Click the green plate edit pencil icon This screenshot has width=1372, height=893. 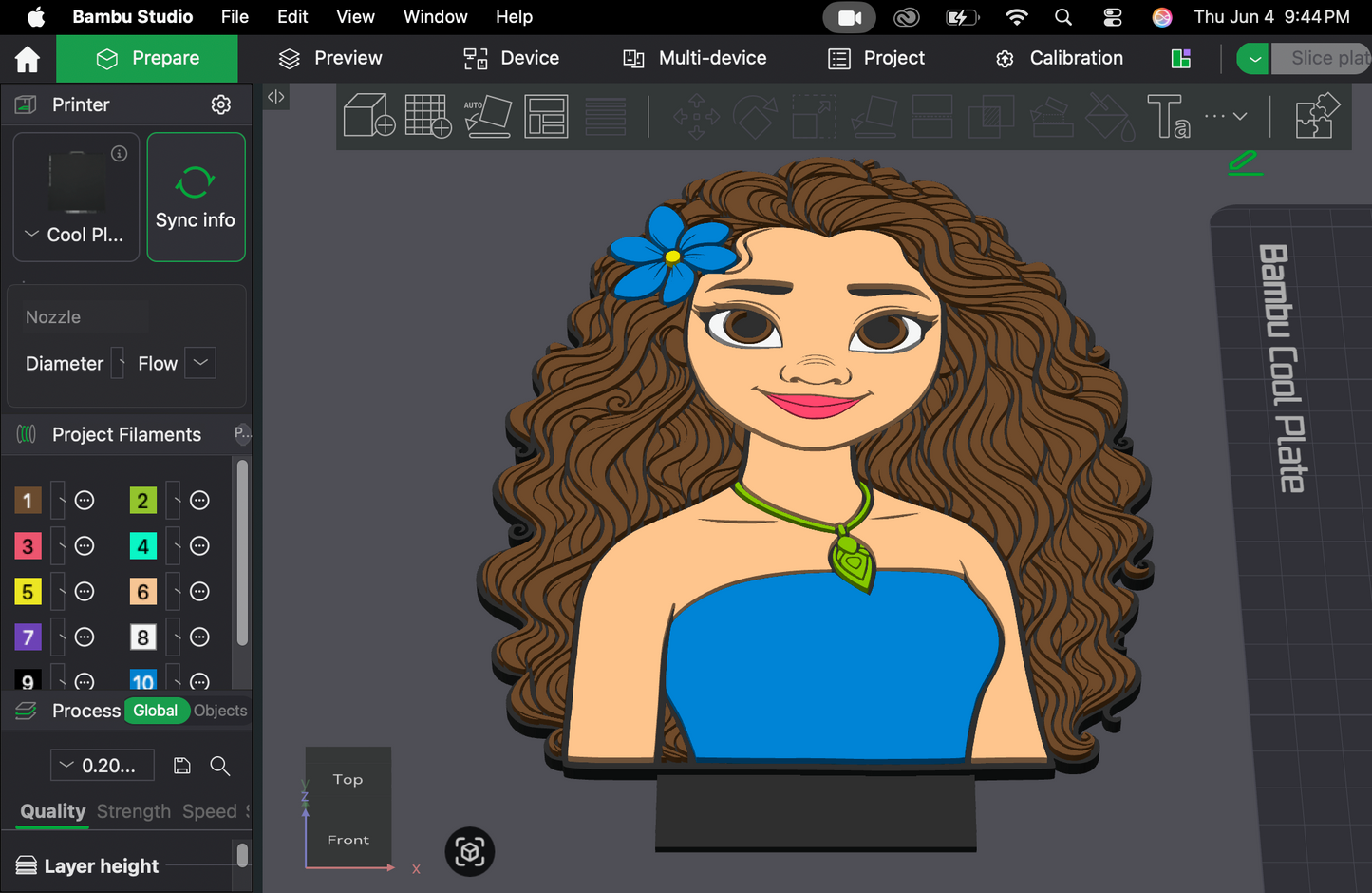click(1244, 162)
